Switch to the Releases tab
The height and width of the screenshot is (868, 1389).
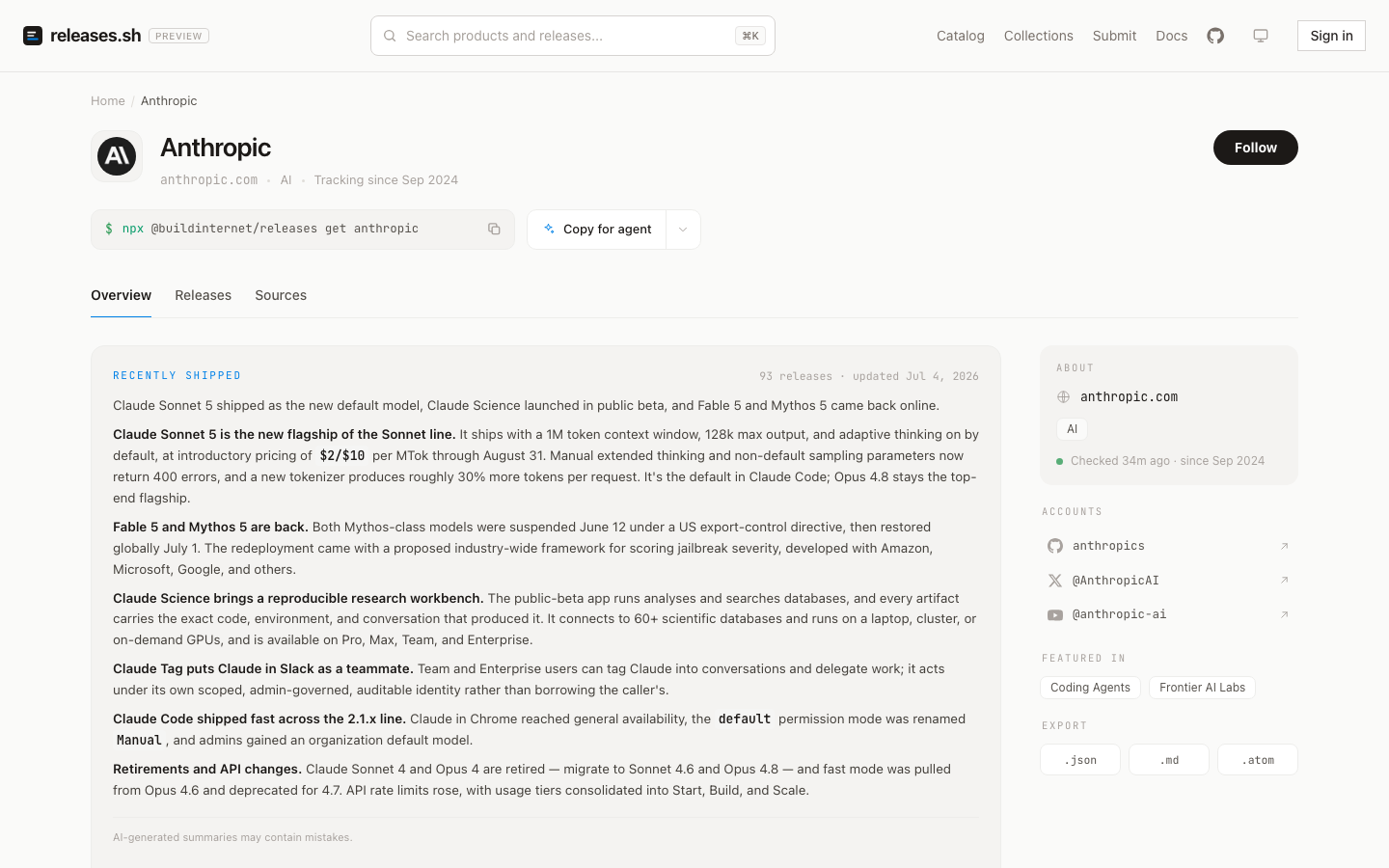tap(203, 295)
